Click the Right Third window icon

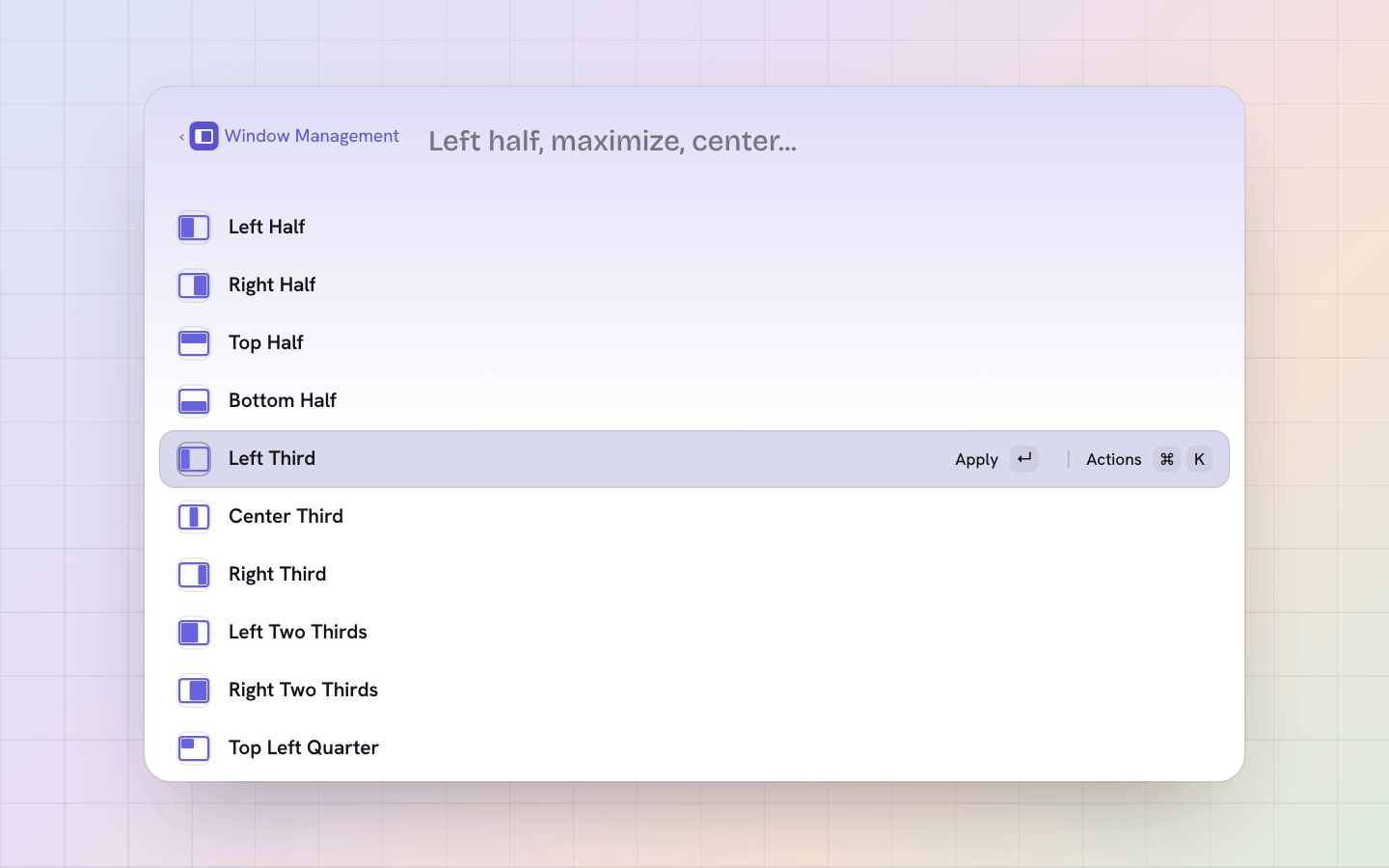click(x=194, y=575)
